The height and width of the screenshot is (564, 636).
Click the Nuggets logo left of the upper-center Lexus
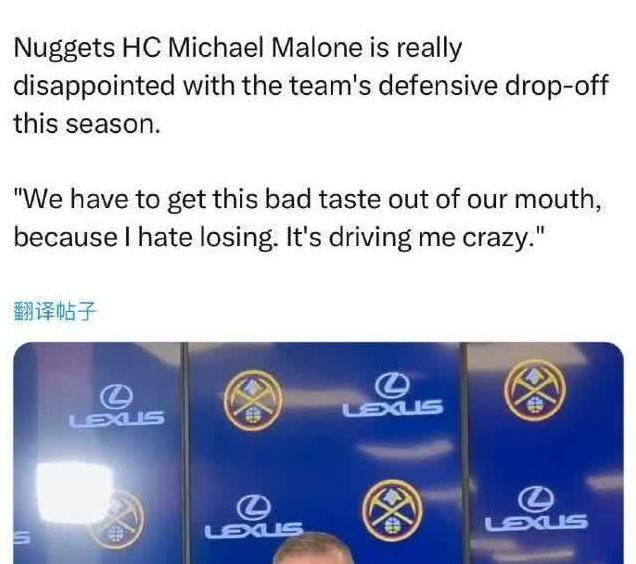(x=254, y=400)
